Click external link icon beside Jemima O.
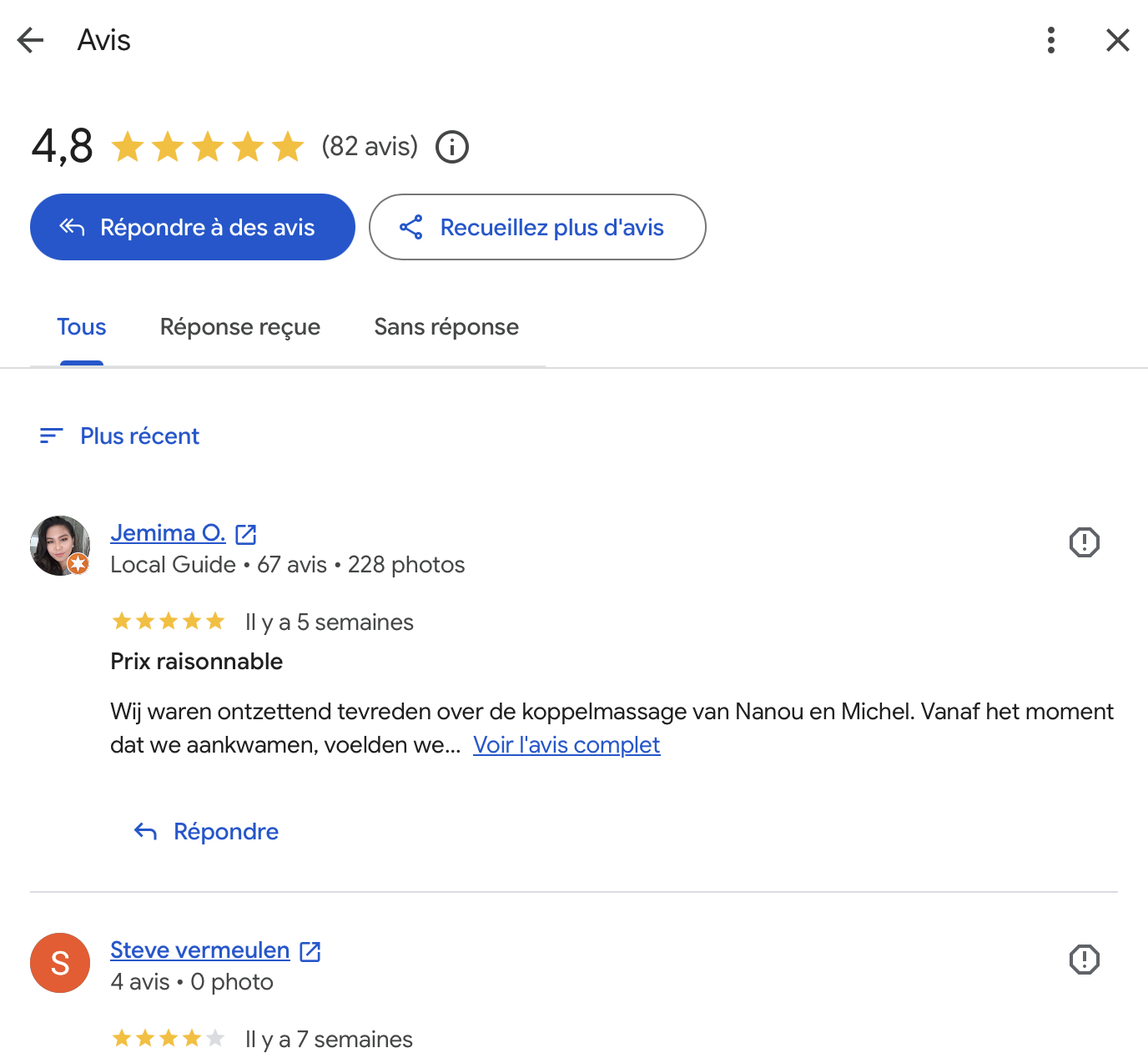This screenshot has height=1058, width=1148. [x=246, y=534]
